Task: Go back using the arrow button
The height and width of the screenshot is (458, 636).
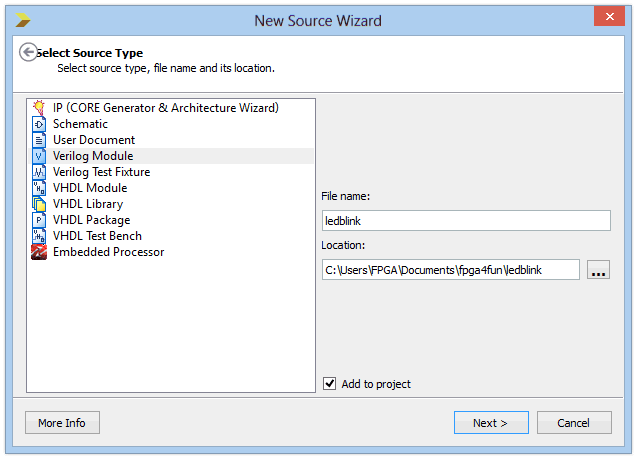Action: click(x=28, y=52)
